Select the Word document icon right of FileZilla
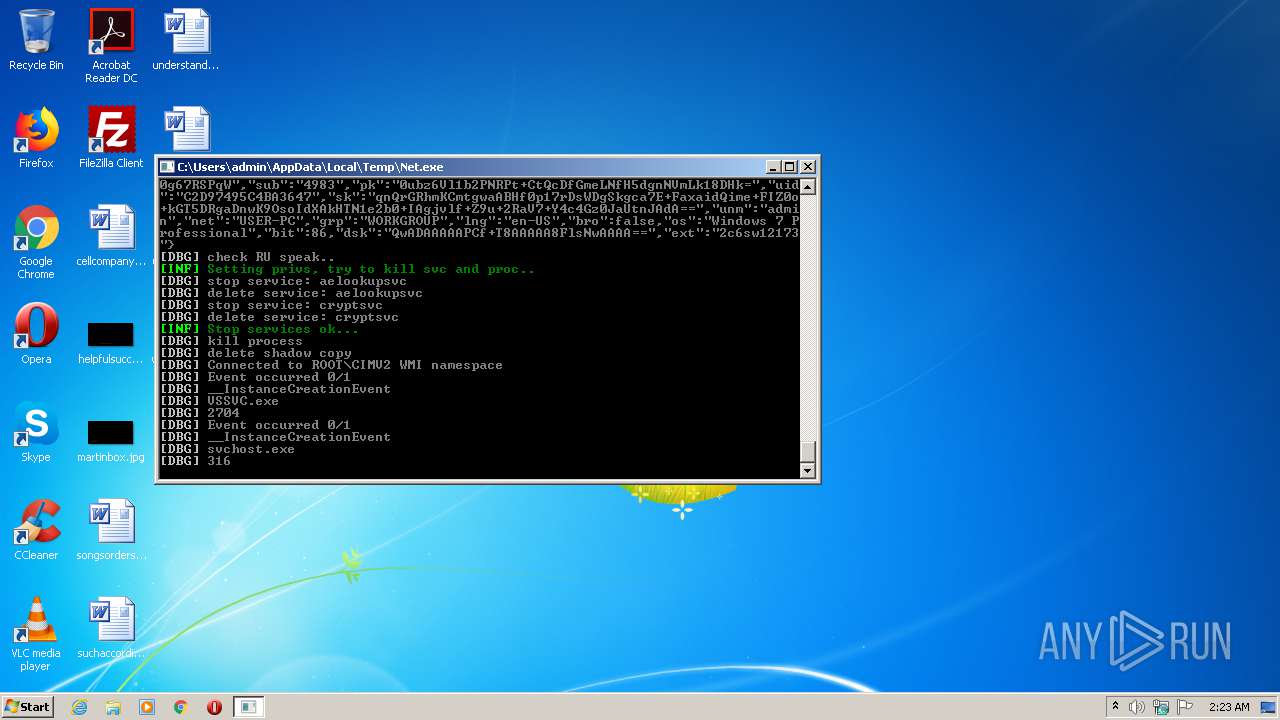This screenshot has width=1280, height=720. (186, 129)
